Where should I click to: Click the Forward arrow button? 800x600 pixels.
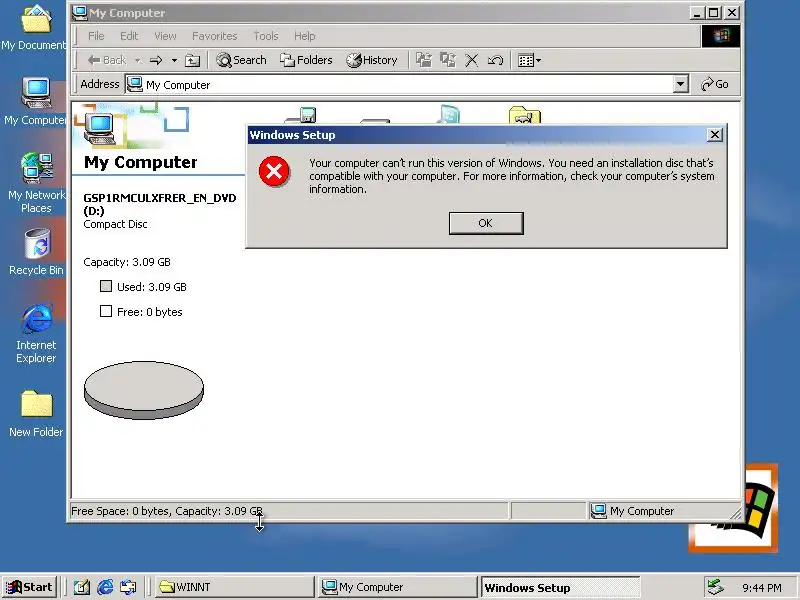point(156,60)
